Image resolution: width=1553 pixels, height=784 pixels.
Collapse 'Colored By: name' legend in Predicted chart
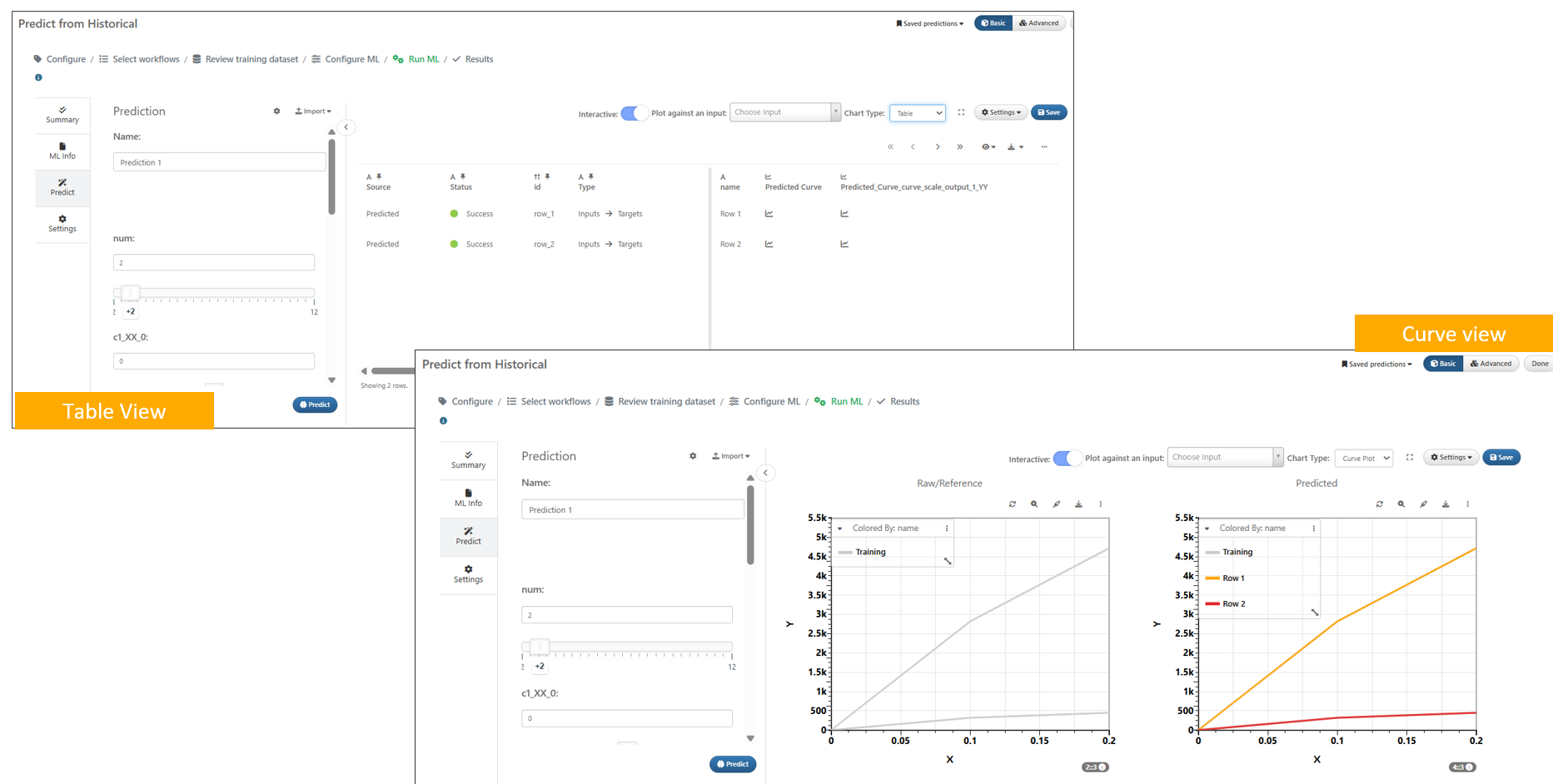[1207, 528]
